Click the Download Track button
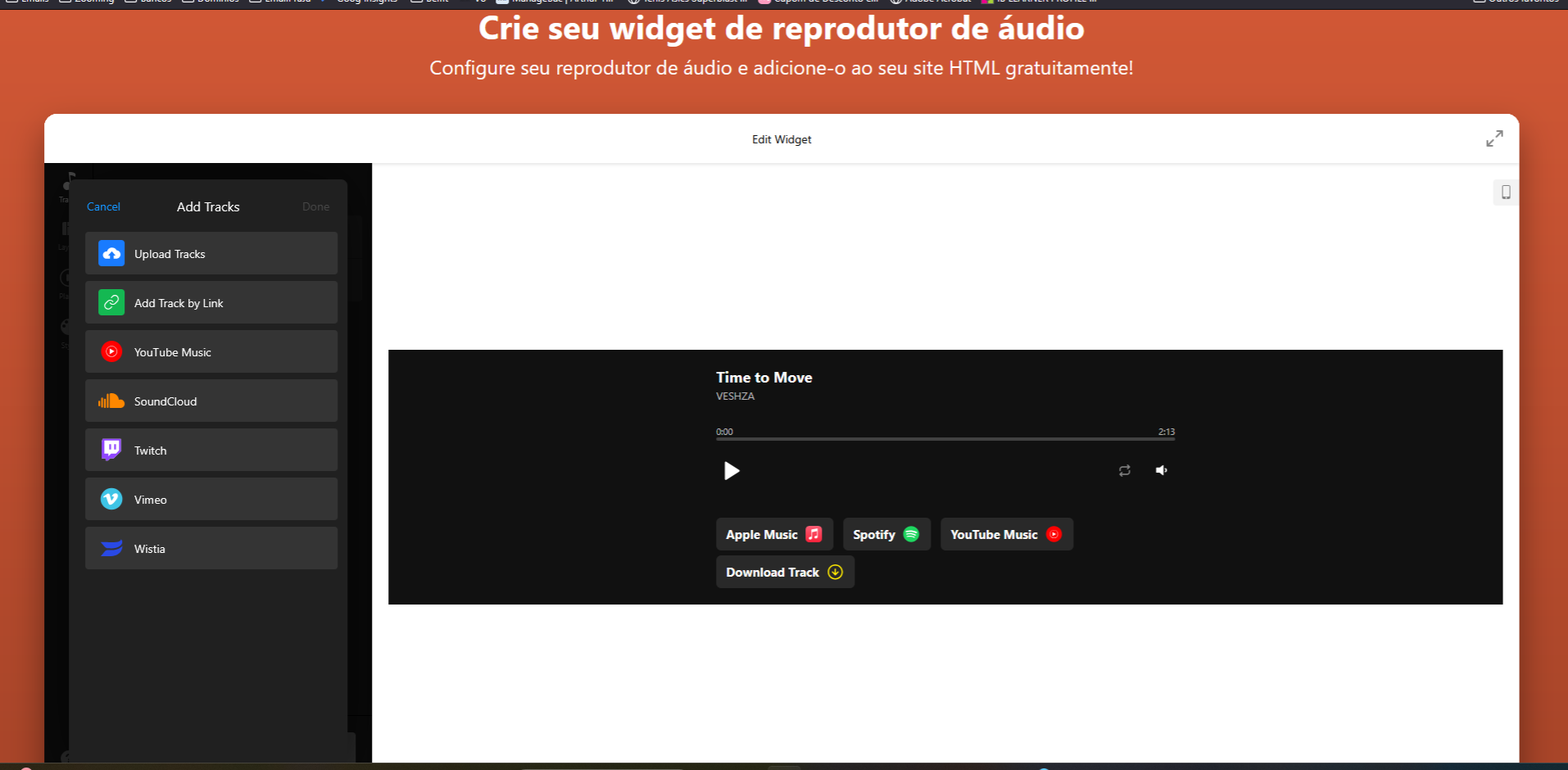 point(785,572)
